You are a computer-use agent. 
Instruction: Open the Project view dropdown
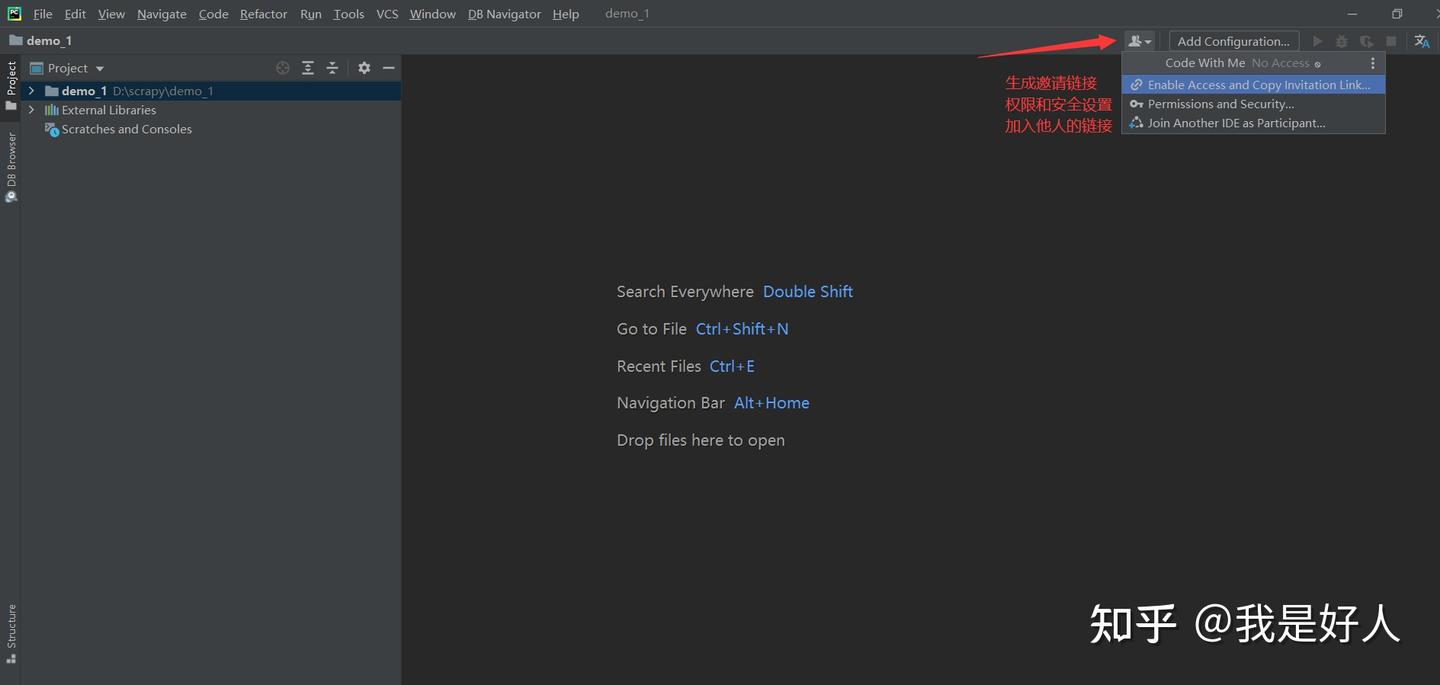pos(98,67)
